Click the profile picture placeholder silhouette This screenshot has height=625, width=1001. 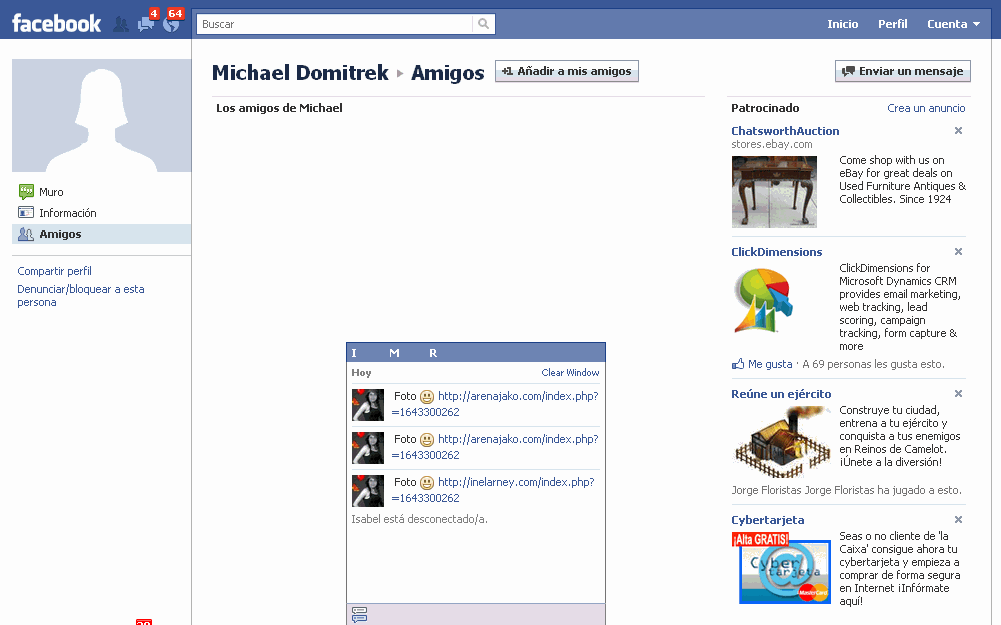(102, 116)
